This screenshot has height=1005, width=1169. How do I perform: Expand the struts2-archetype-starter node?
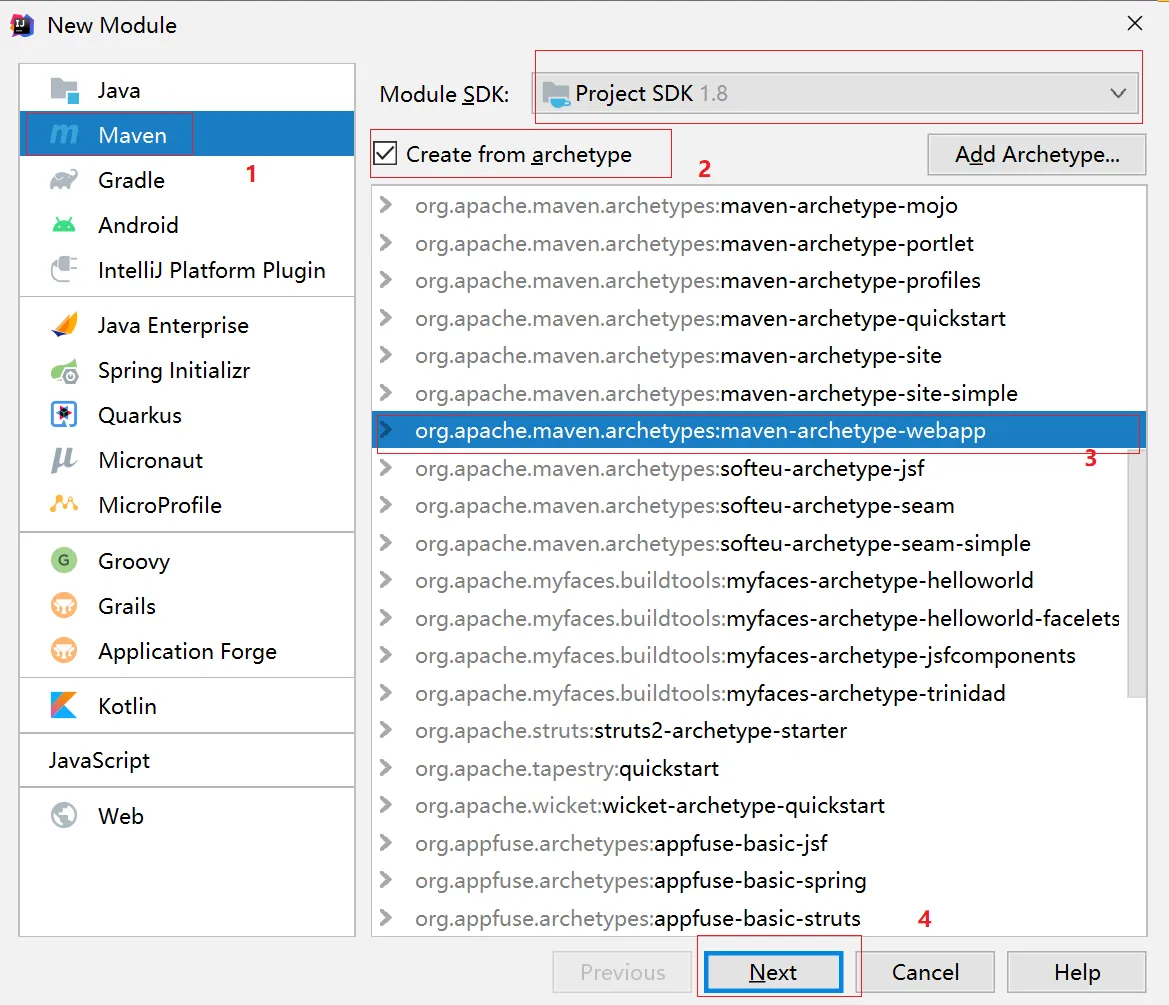[x=387, y=731]
